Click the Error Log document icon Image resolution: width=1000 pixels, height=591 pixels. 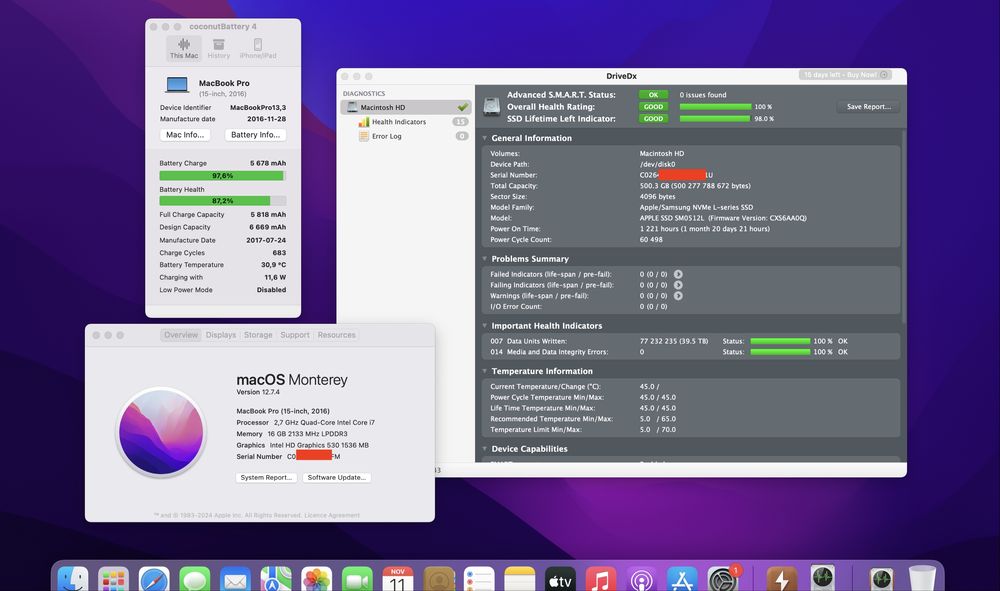pos(364,136)
